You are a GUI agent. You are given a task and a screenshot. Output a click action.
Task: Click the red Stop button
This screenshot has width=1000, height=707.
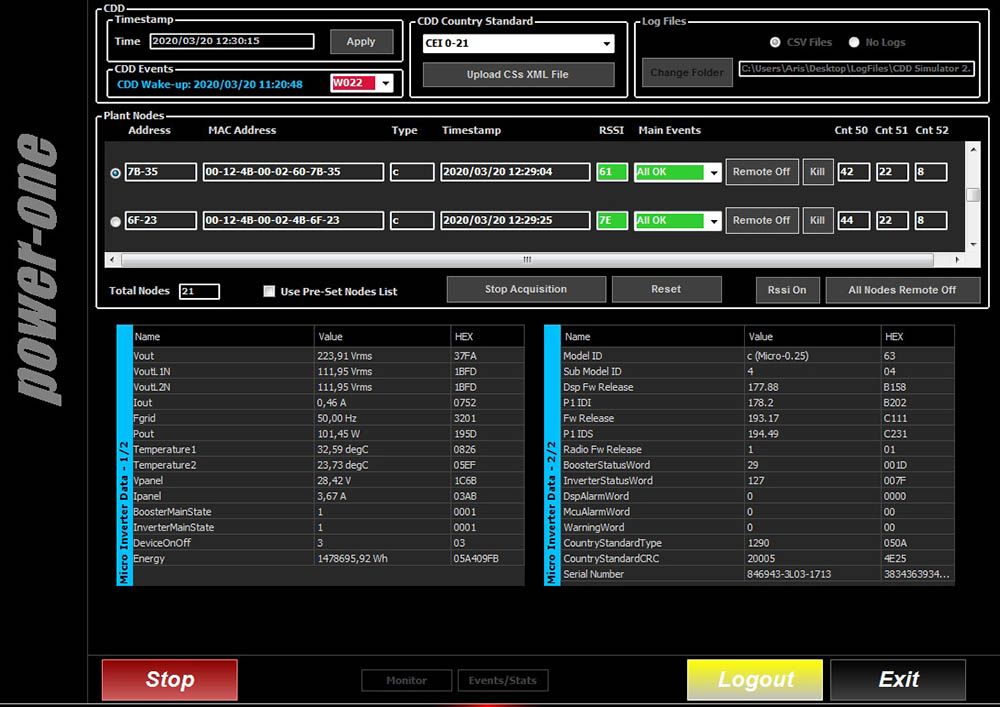coord(170,680)
